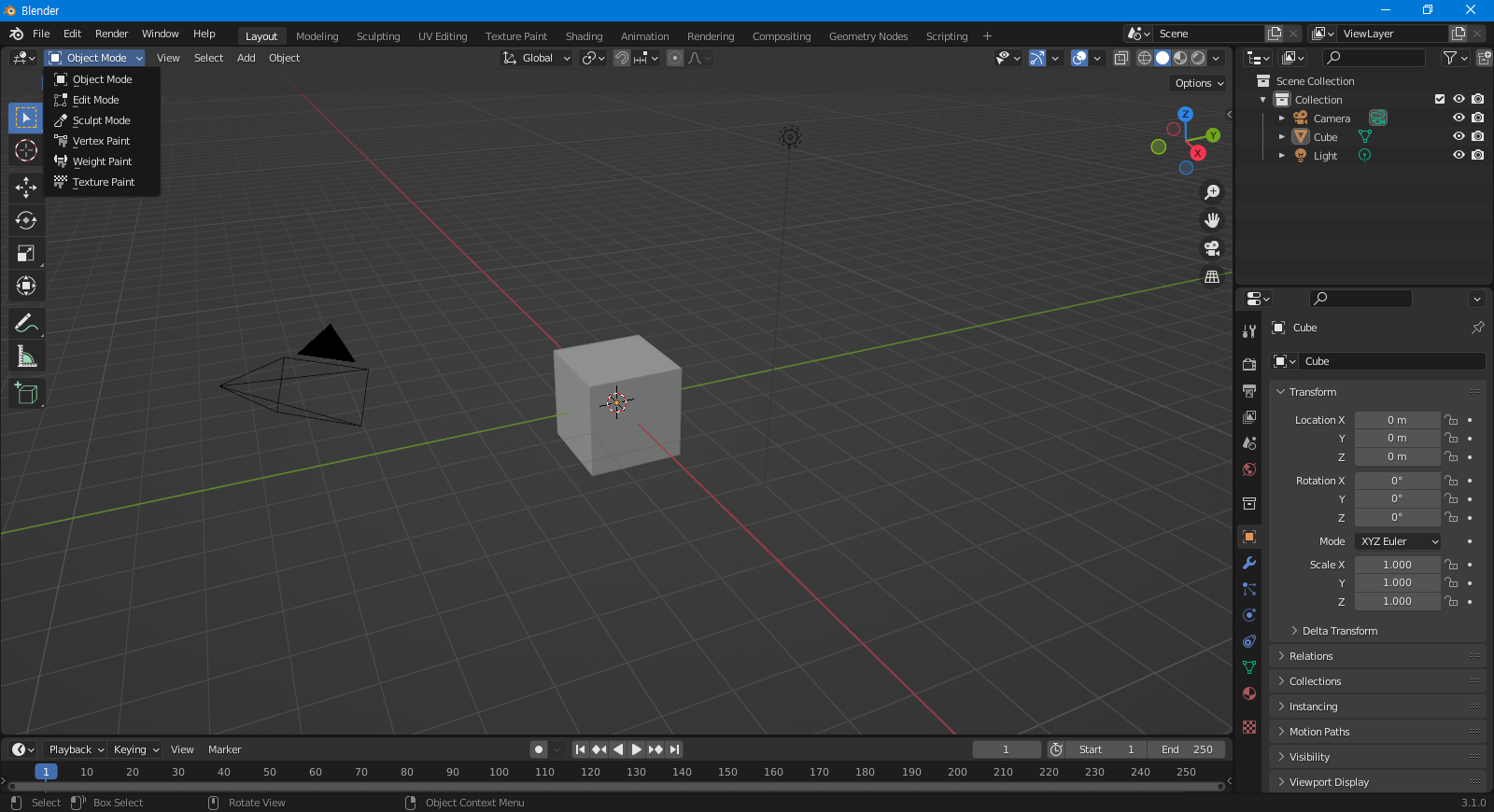Jump to the end frame
This screenshot has width=1494, height=812.
[674, 749]
